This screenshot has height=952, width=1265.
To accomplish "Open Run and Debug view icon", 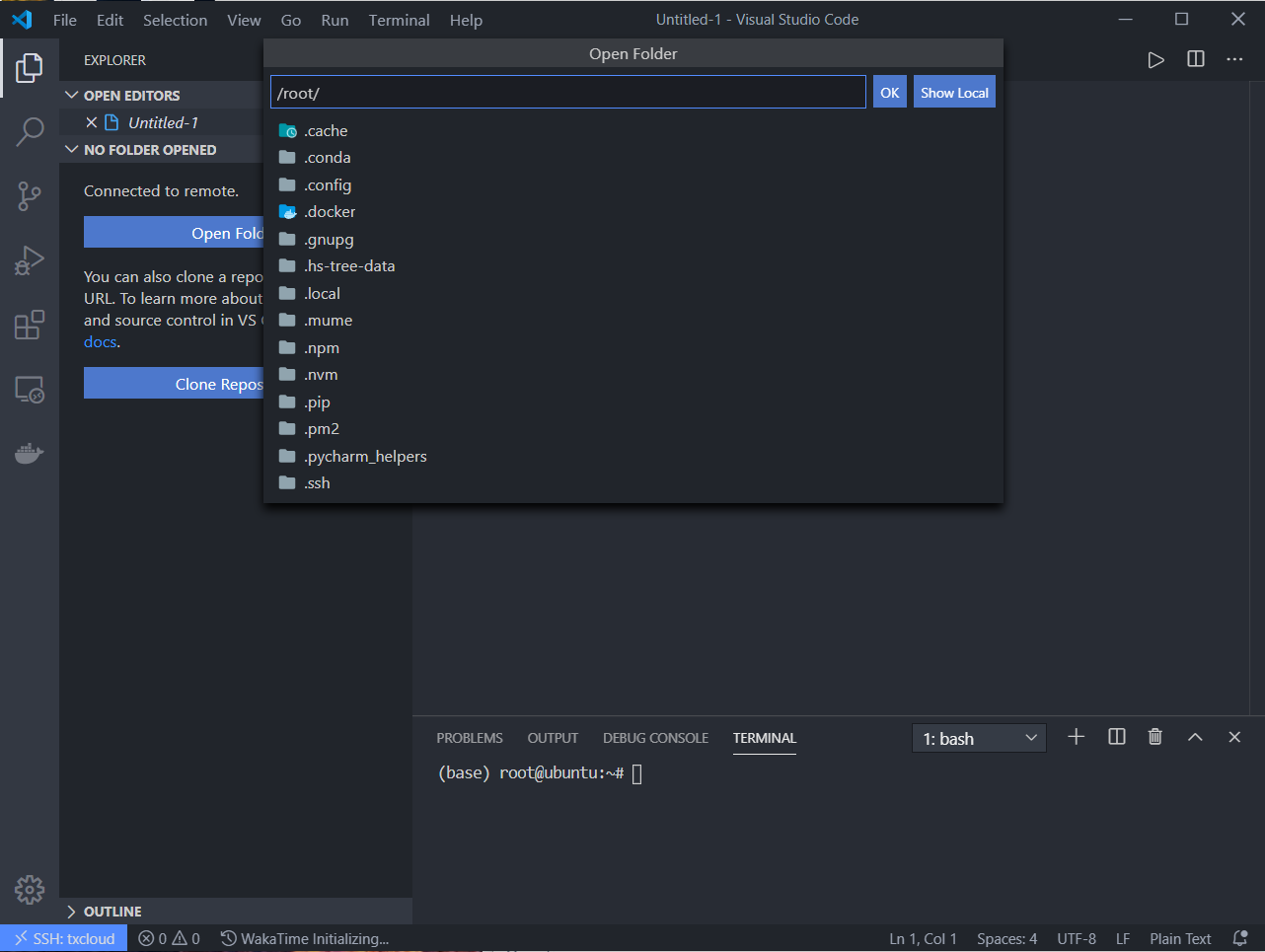I will coord(30,260).
